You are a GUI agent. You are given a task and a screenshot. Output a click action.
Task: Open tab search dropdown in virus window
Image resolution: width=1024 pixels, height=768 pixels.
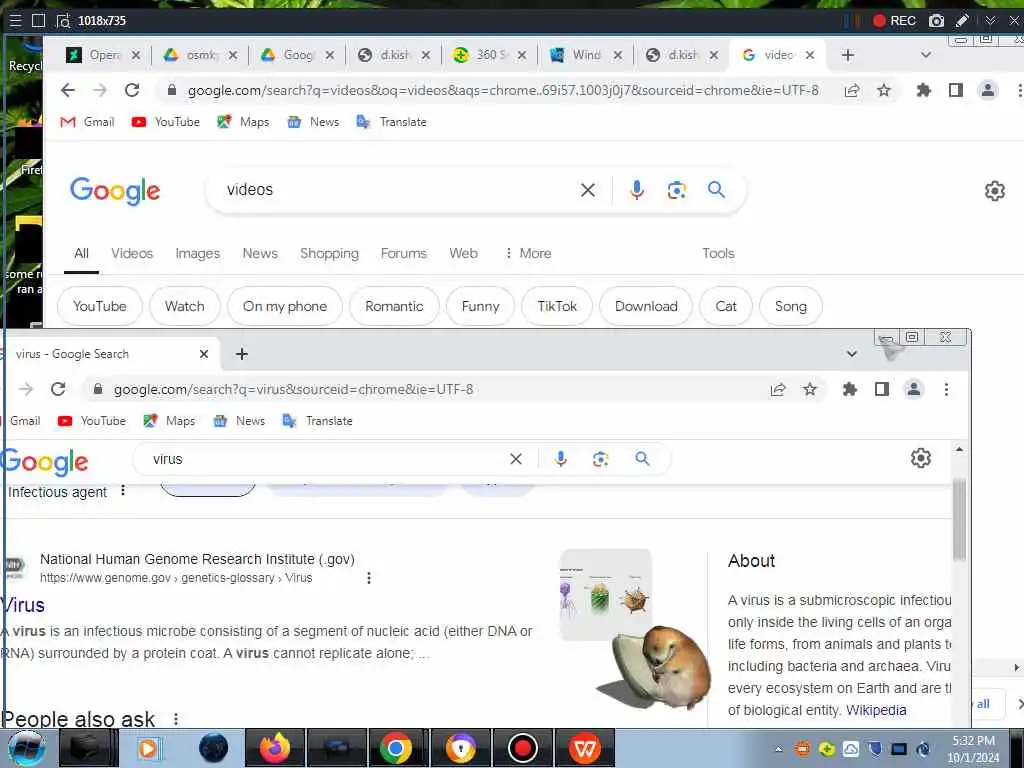click(x=852, y=354)
